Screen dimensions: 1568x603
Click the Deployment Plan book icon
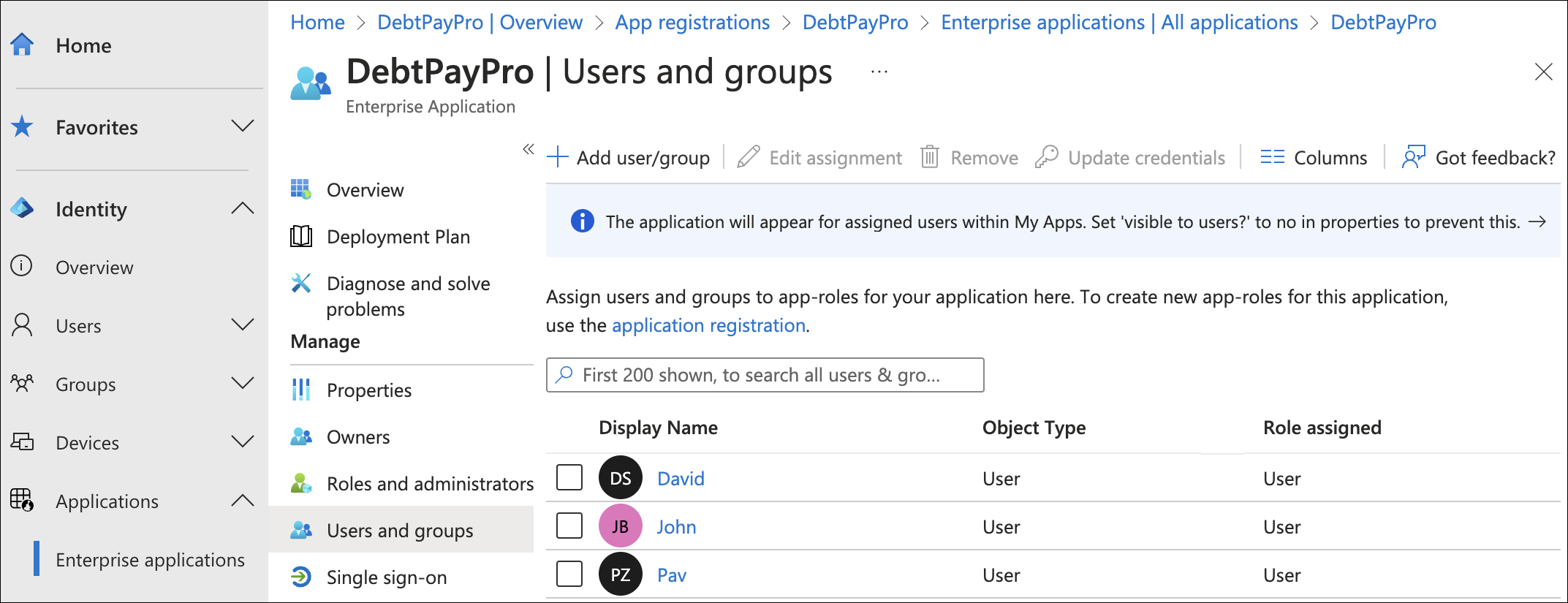301,236
